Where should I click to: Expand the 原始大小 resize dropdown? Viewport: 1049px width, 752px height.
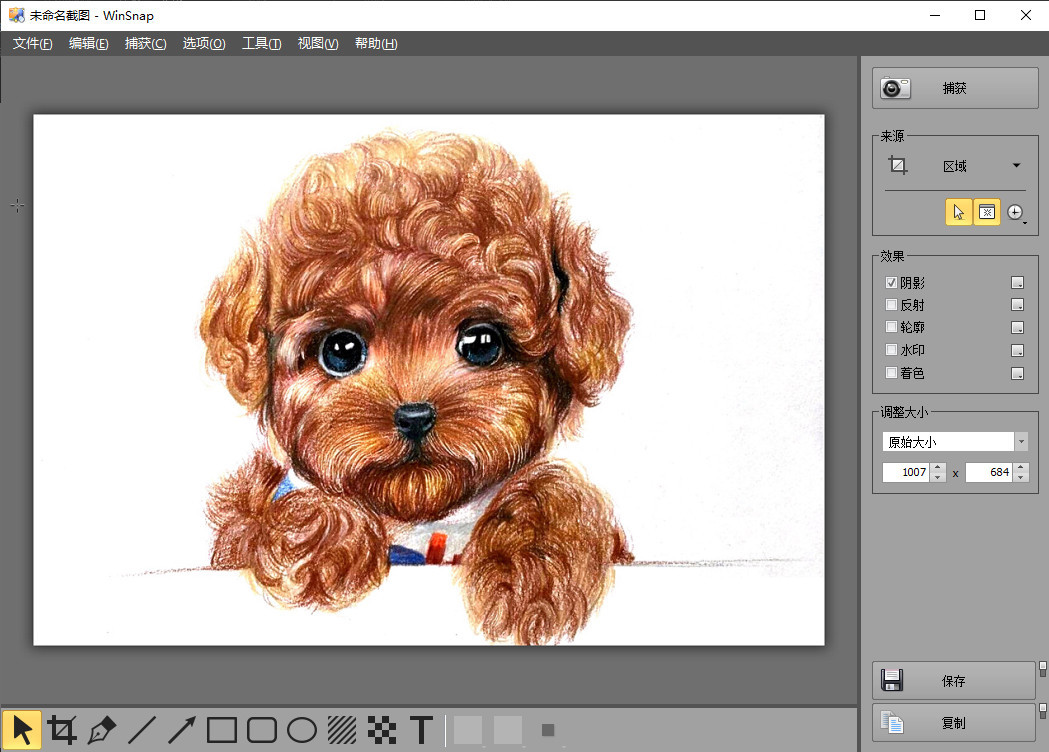pyautogui.click(x=1020, y=442)
